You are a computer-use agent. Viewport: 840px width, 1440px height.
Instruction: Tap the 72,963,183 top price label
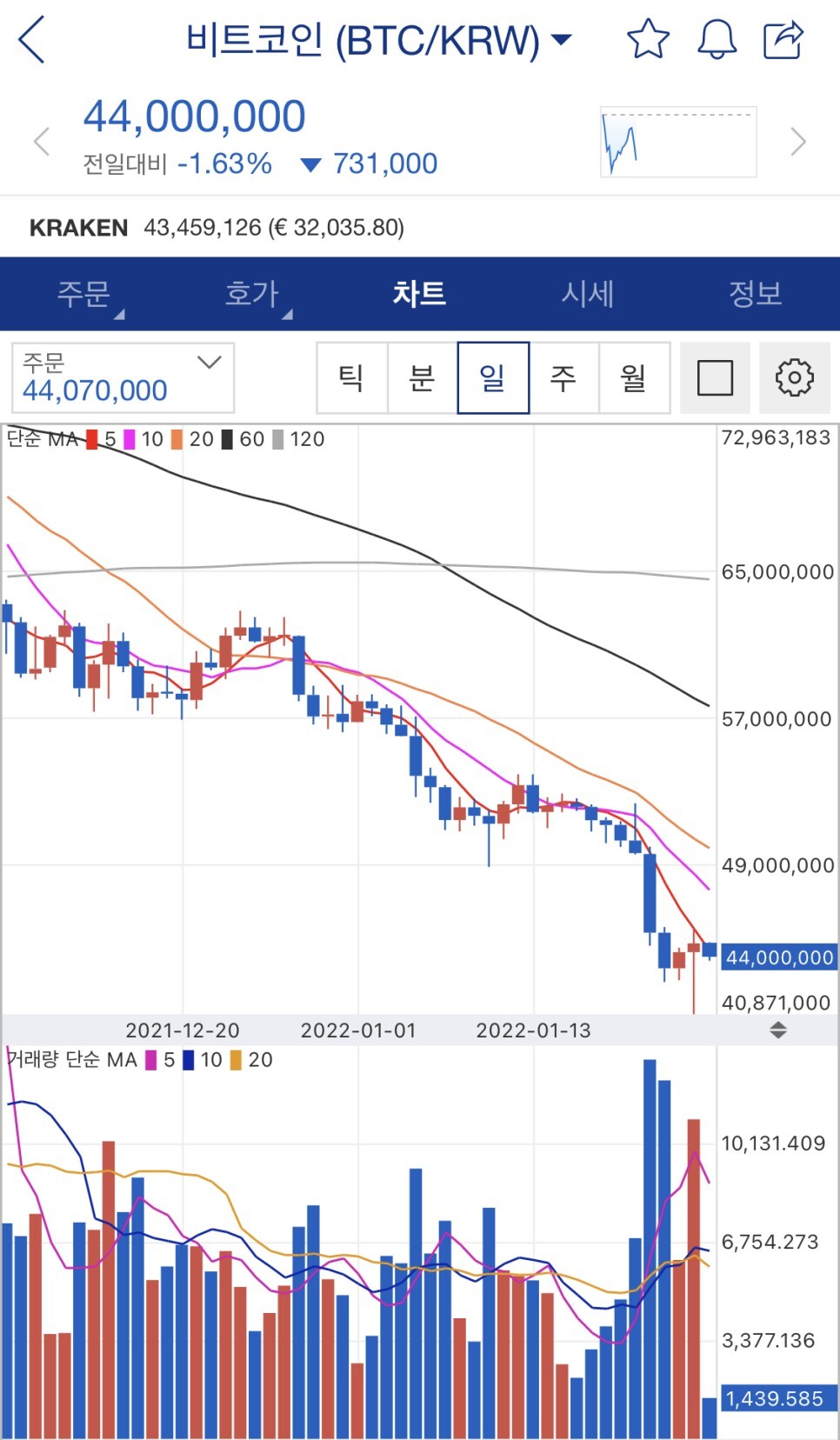click(776, 437)
